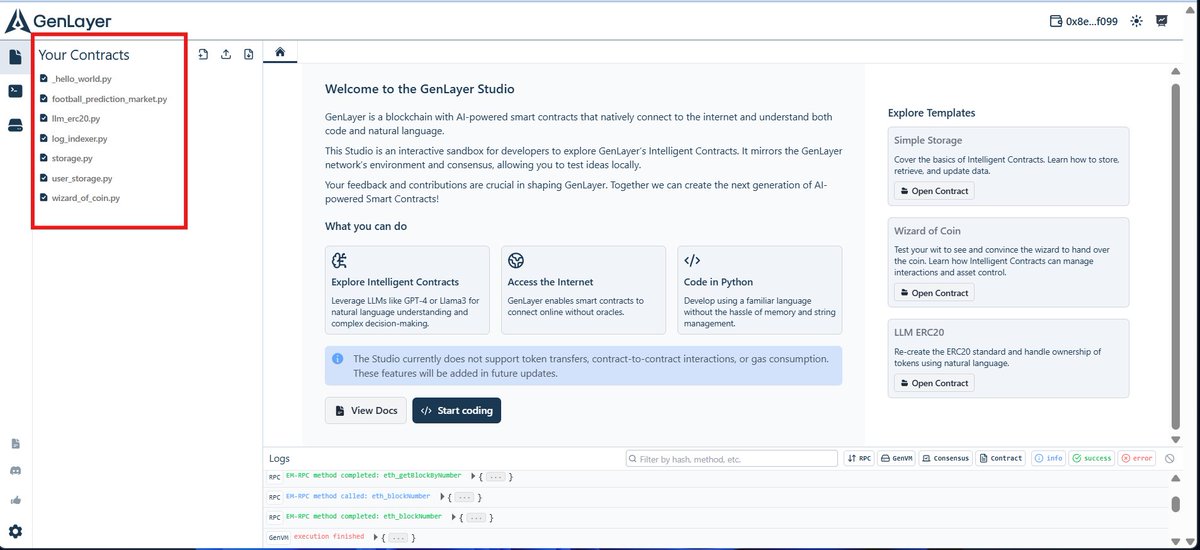The width and height of the screenshot is (1200, 550).
Task: Click the LLM ERC20 template title
Action: tap(920, 332)
